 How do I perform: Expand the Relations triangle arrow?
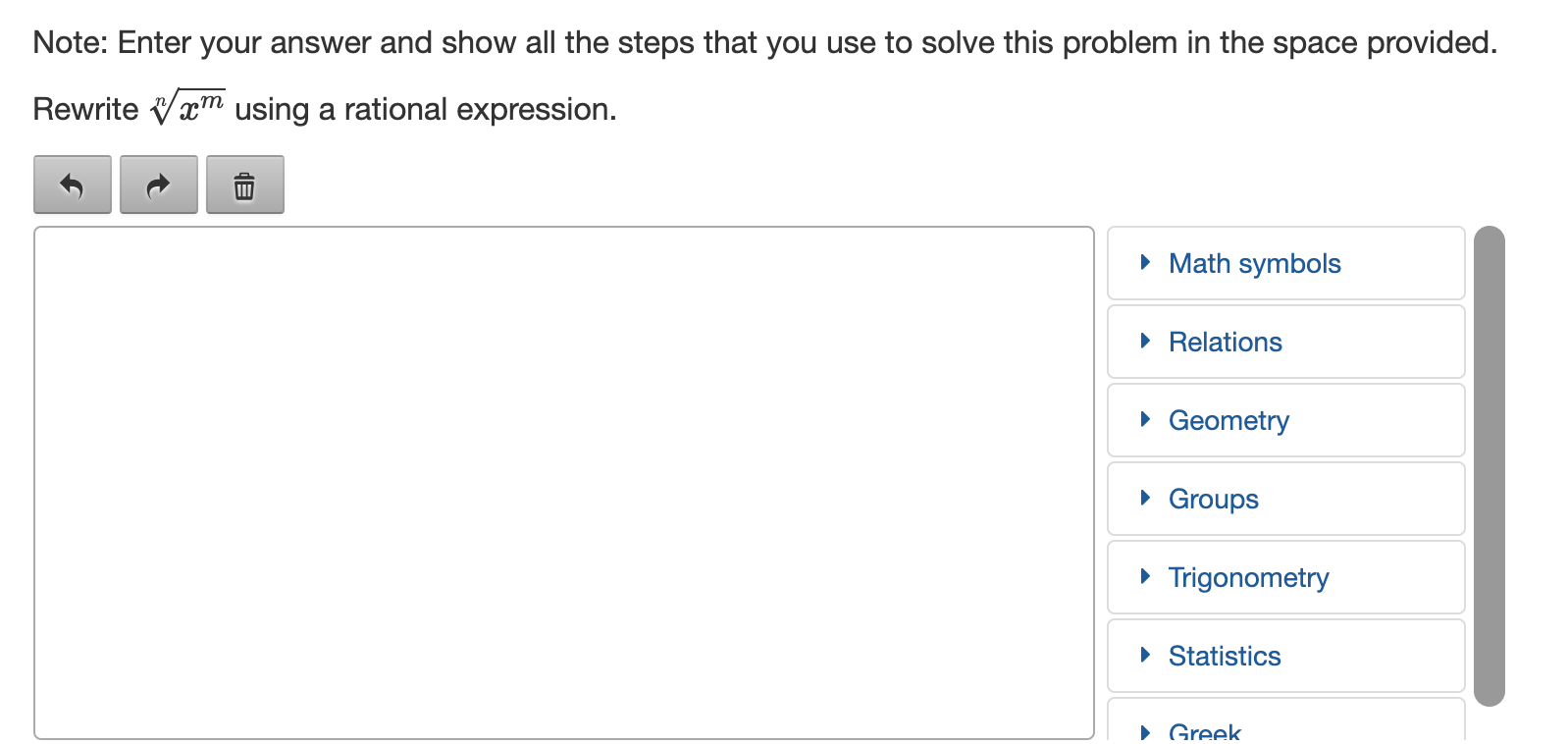point(1145,341)
